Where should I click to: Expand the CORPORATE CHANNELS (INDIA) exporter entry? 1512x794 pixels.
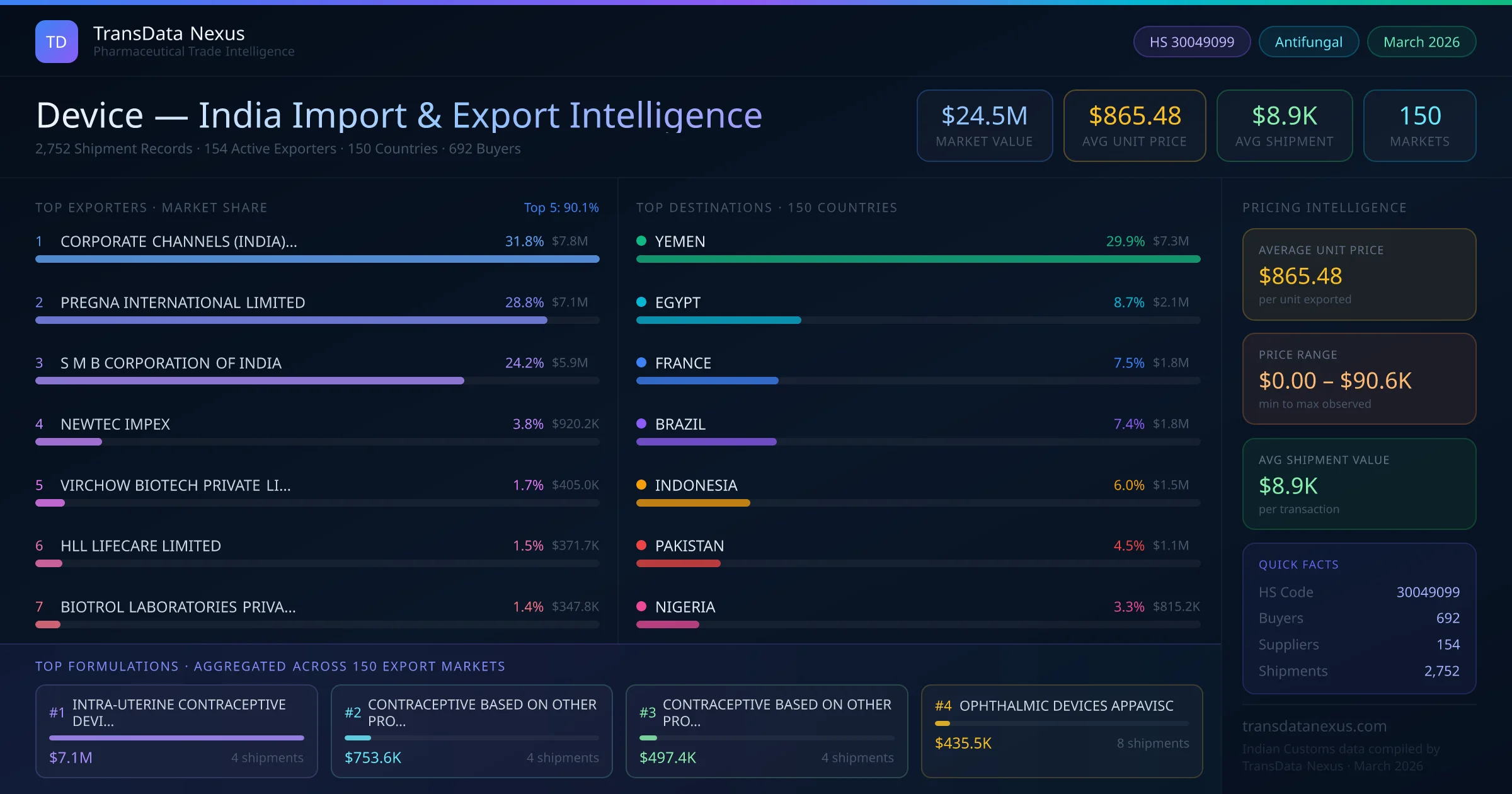178,241
